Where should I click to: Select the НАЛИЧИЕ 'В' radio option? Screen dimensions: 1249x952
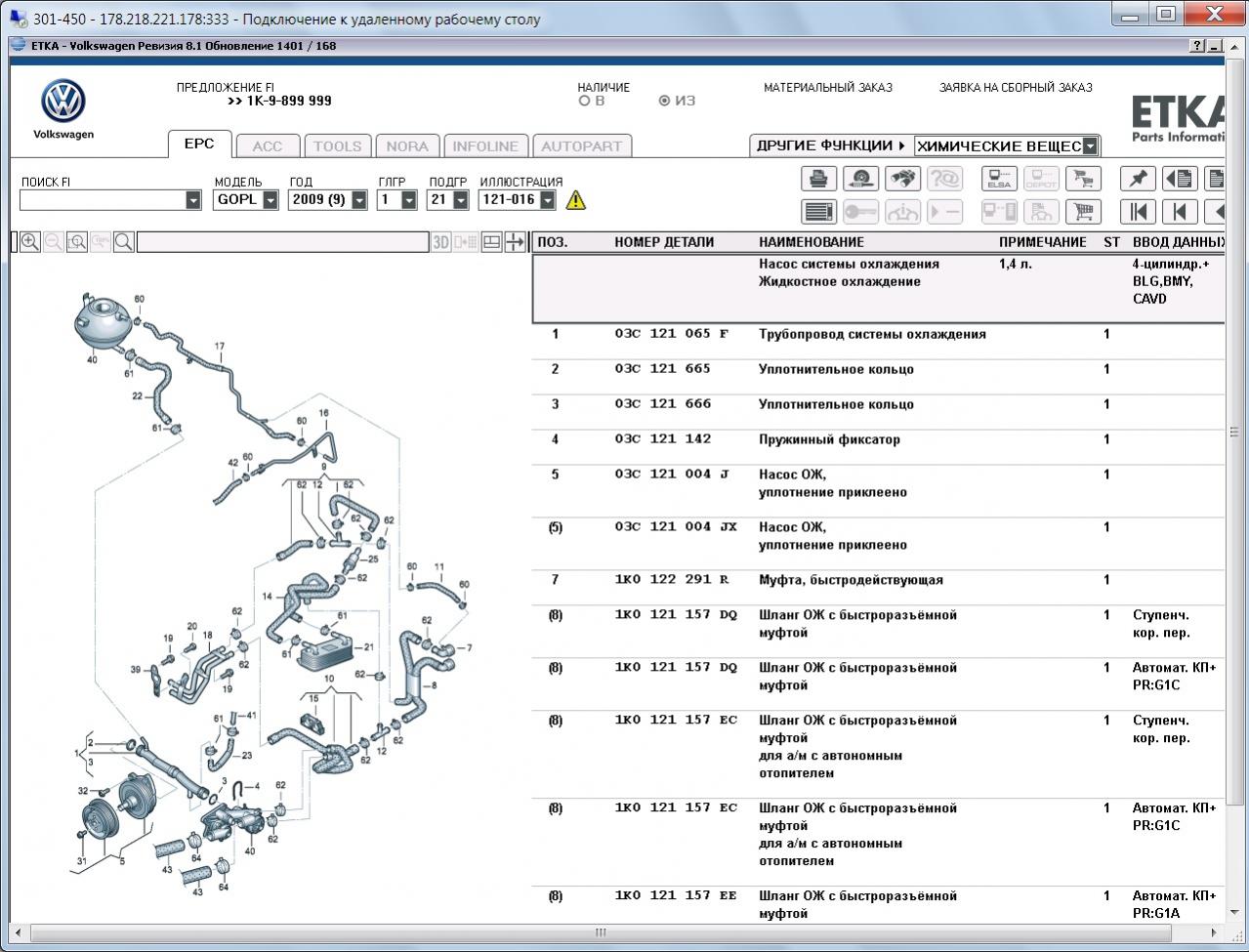point(585,101)
